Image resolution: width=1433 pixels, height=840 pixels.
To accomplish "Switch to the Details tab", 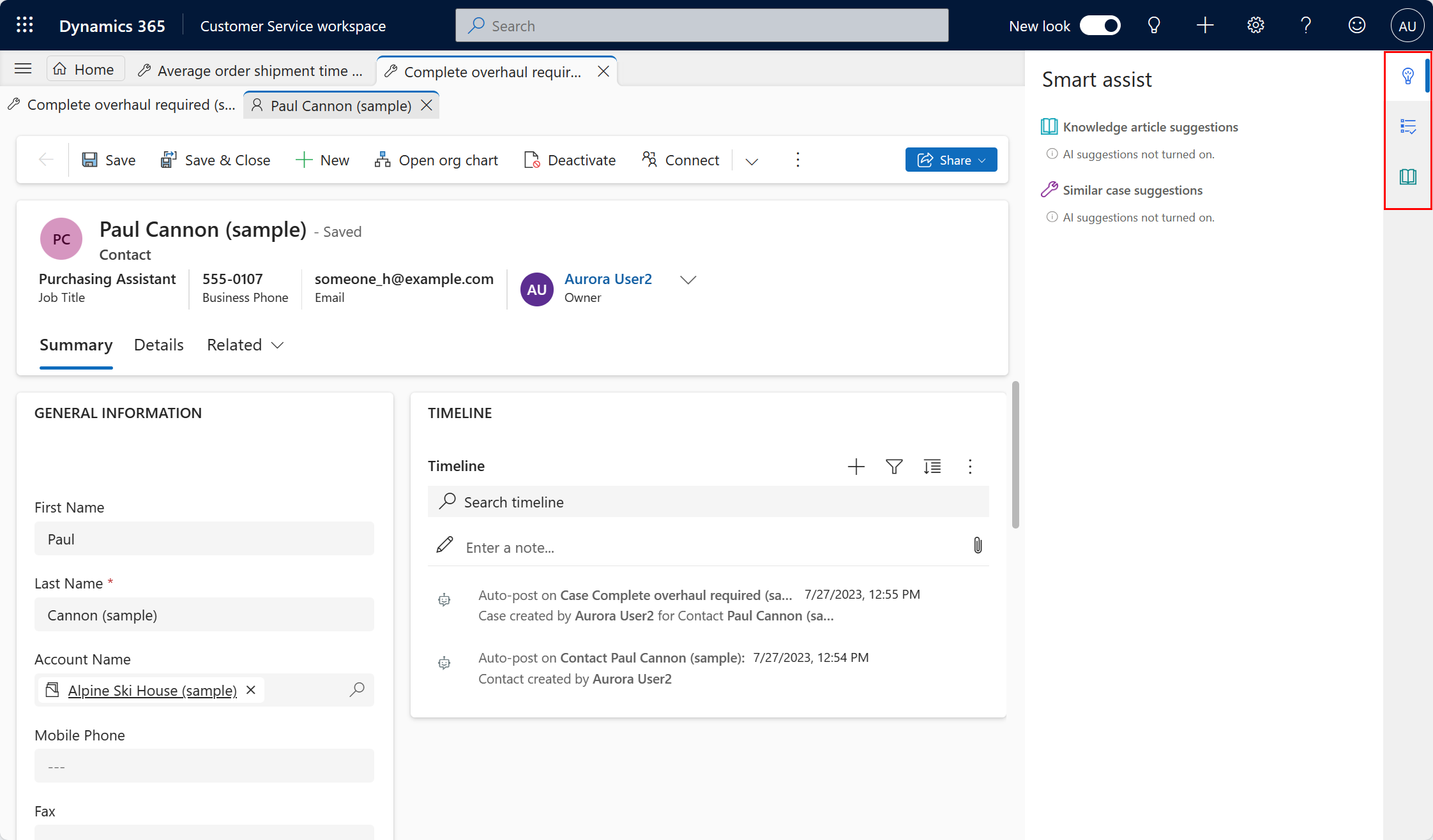I will click(x=159, y=345).
